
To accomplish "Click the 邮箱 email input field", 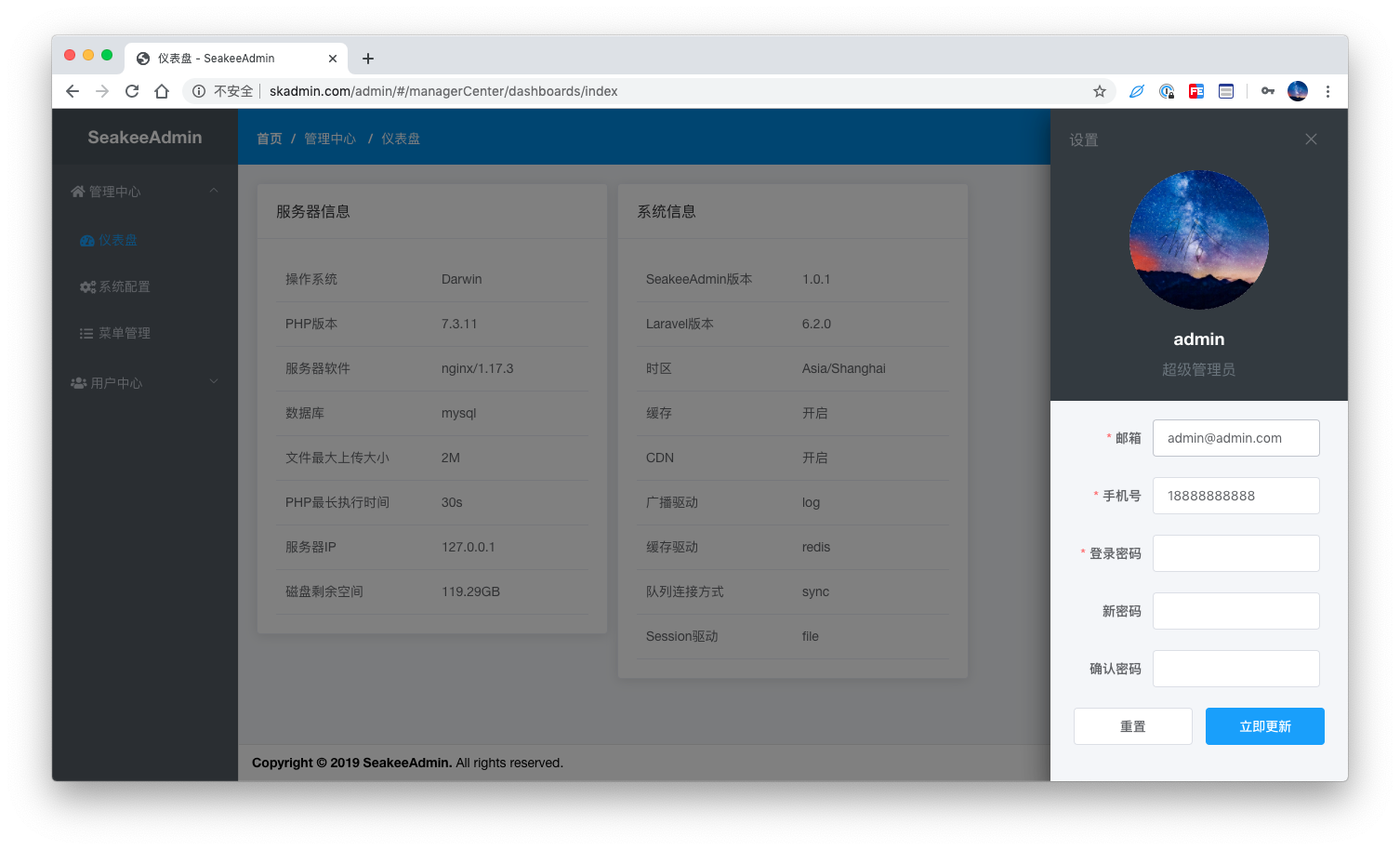I will pyautogui.click(x=1235, y=438).
